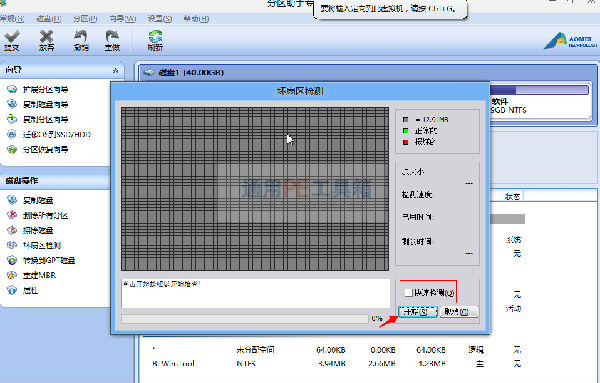
Task: Open the Partition (分区) menu
Action: point(85,18)
